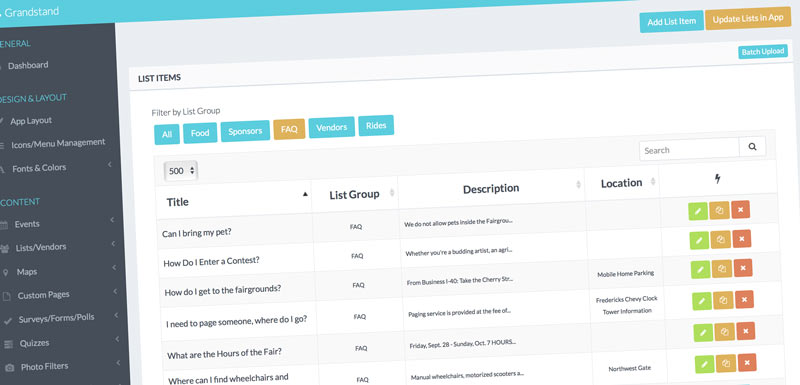Click the search magnifier icon

(752, 147)
